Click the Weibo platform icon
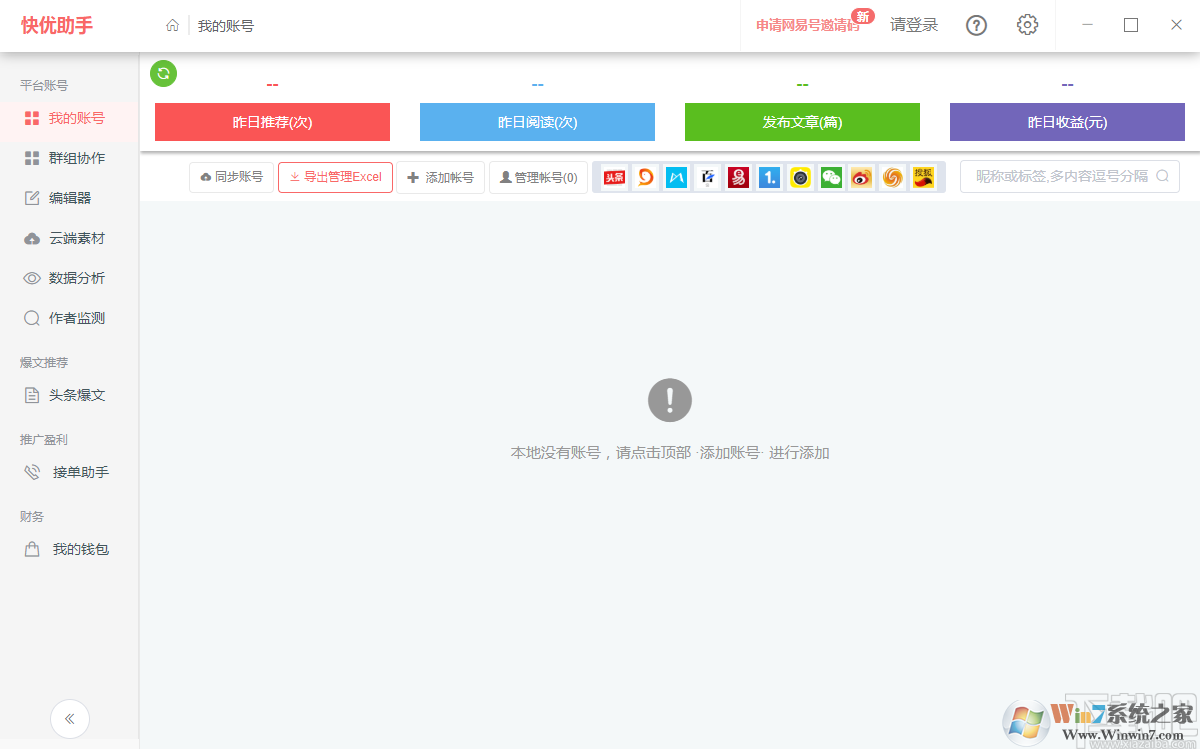 861,177
